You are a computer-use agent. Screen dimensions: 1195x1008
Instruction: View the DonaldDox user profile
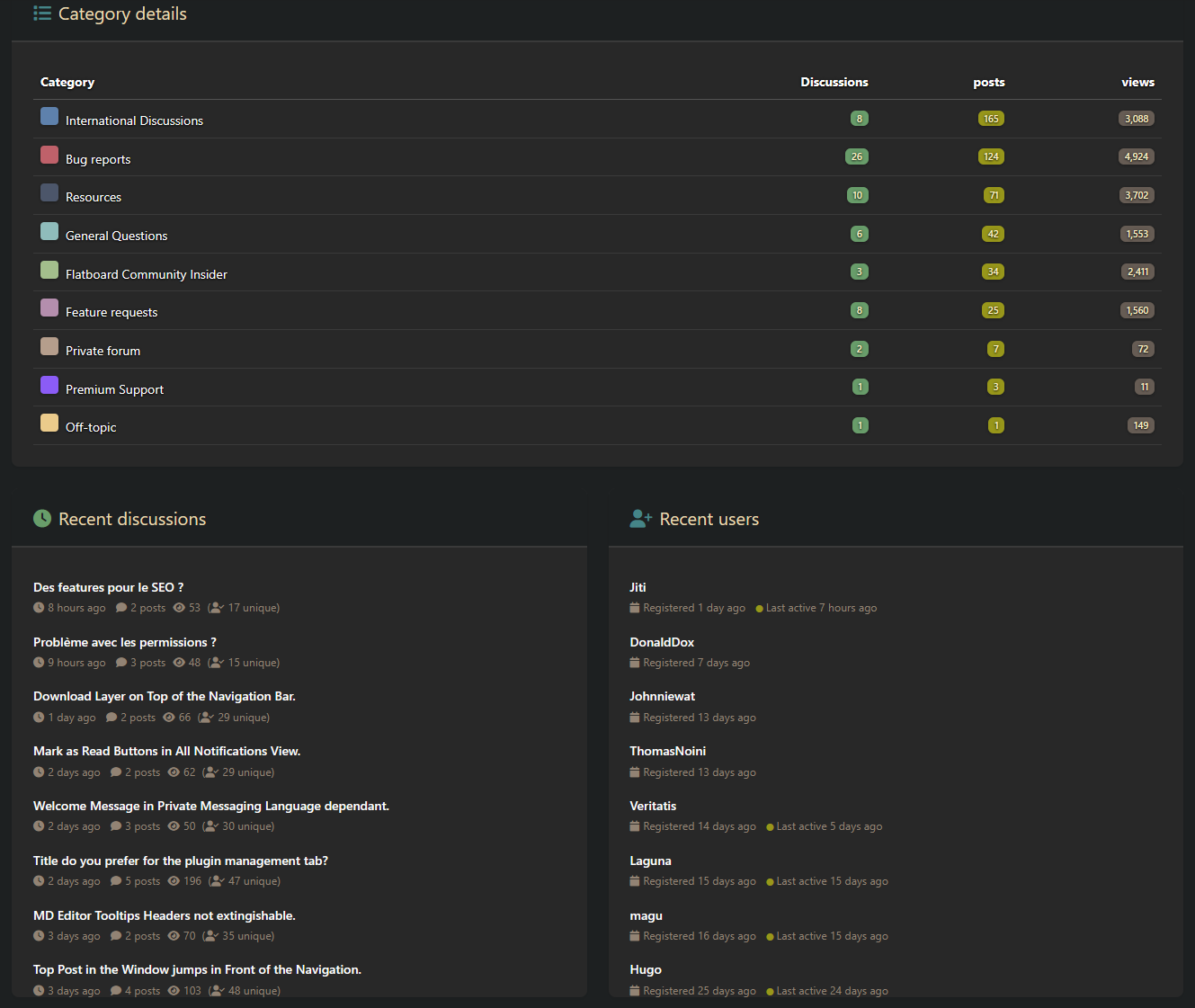[662, 642]
